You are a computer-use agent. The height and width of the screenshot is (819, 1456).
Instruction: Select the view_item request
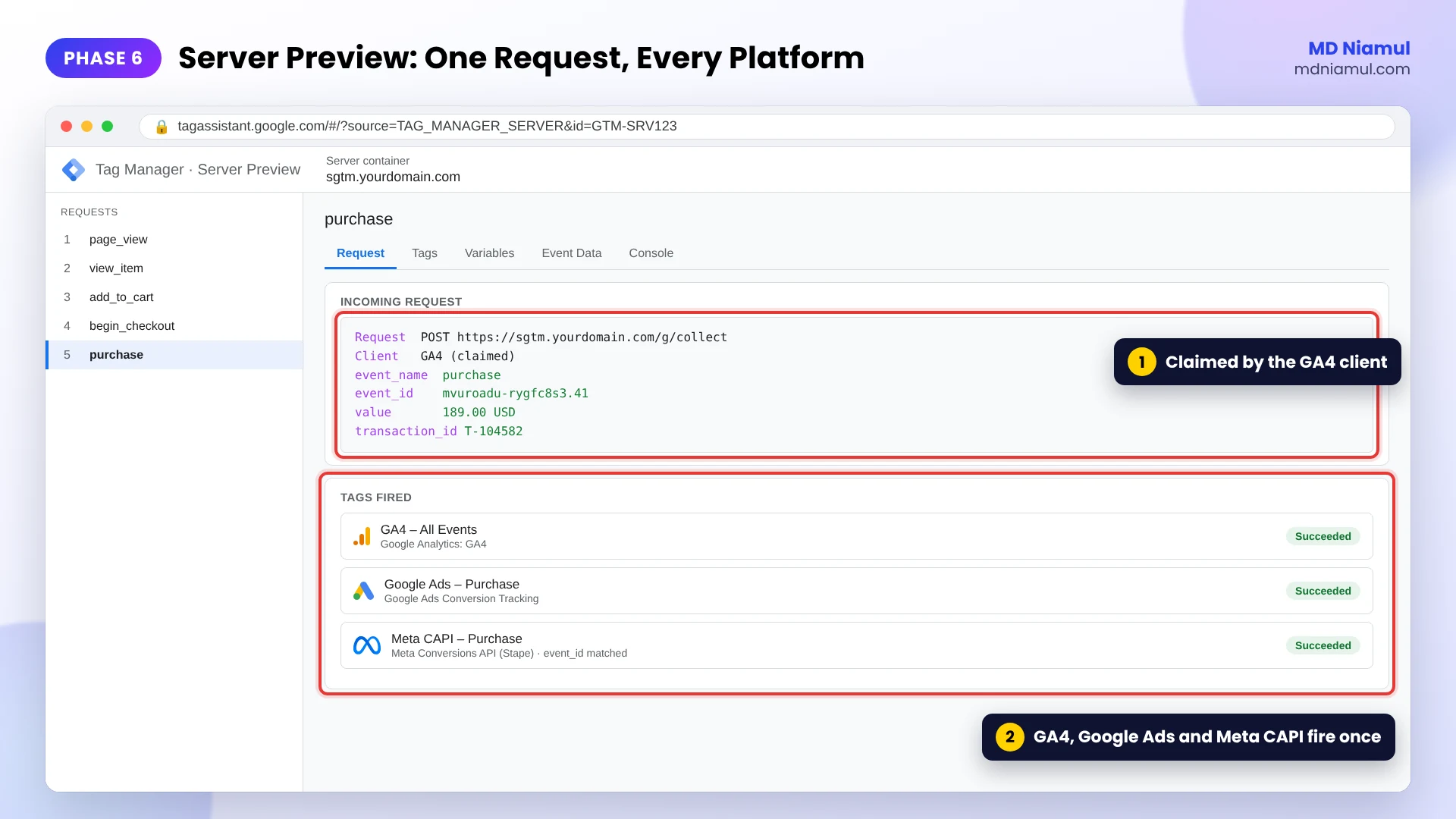coord(174,268)
